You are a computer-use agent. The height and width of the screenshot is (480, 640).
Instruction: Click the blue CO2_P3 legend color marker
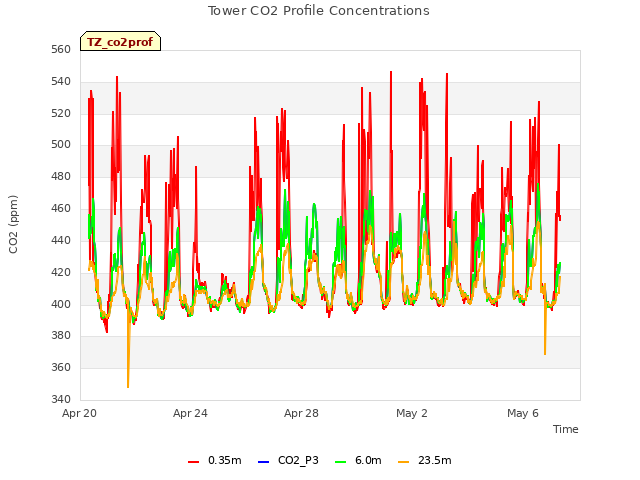coord(264,462)
